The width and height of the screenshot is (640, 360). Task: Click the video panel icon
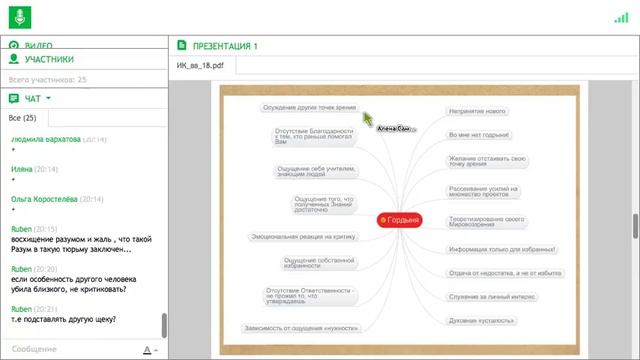14,45
